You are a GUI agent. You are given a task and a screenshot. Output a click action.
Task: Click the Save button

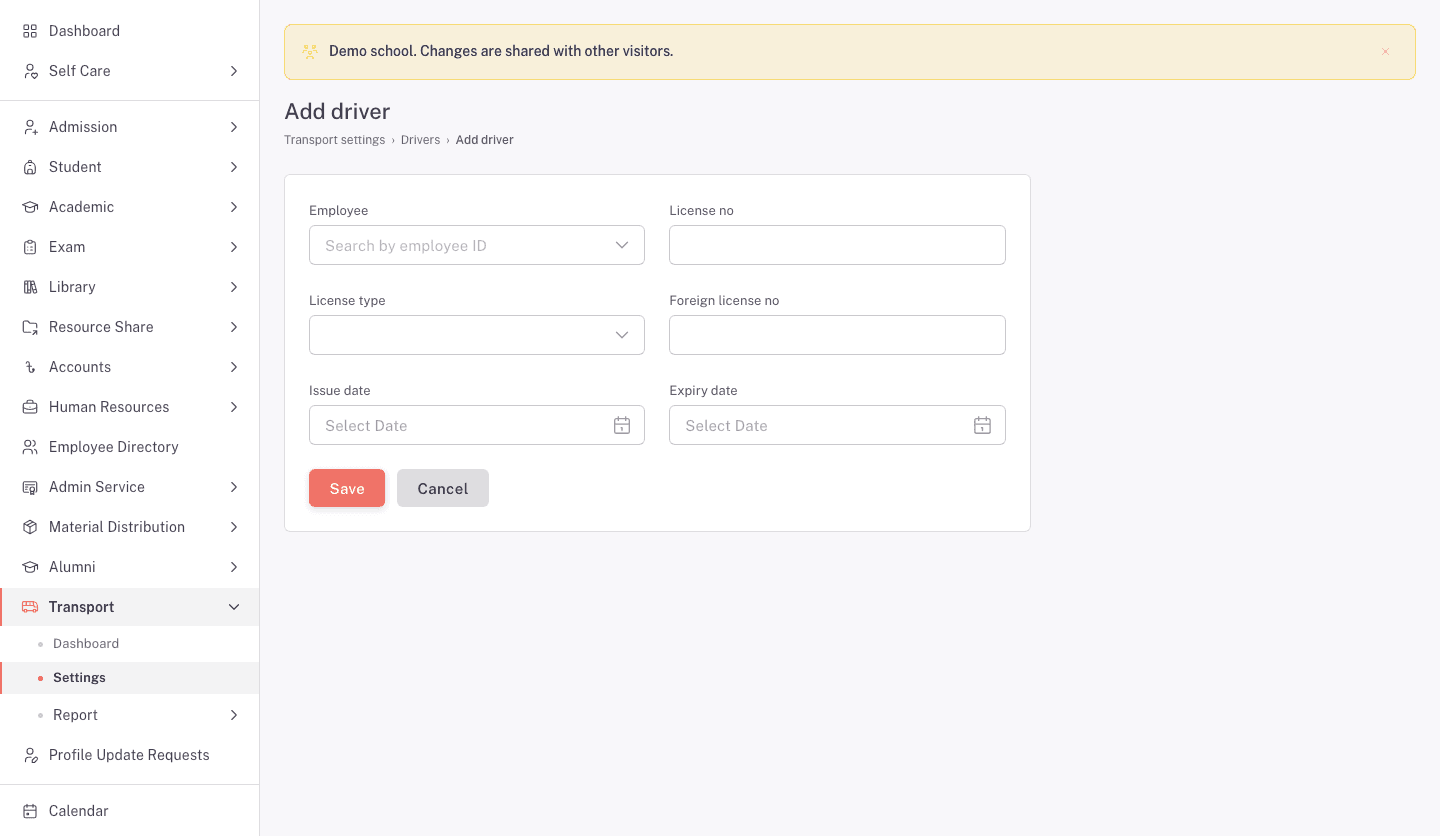[347, 488]
